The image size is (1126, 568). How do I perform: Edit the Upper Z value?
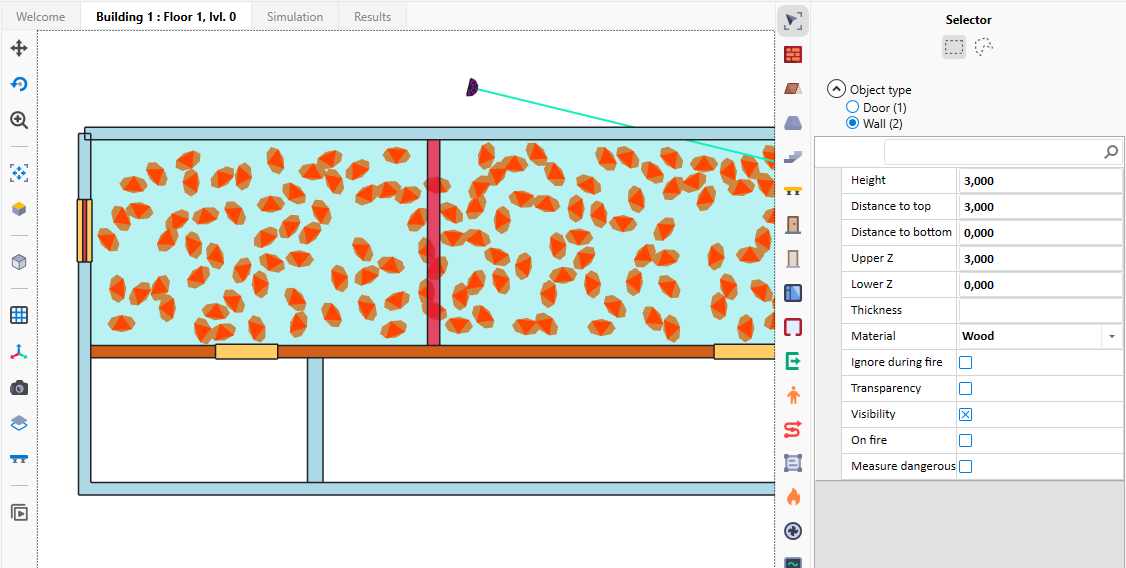(x=1040, y=259)
